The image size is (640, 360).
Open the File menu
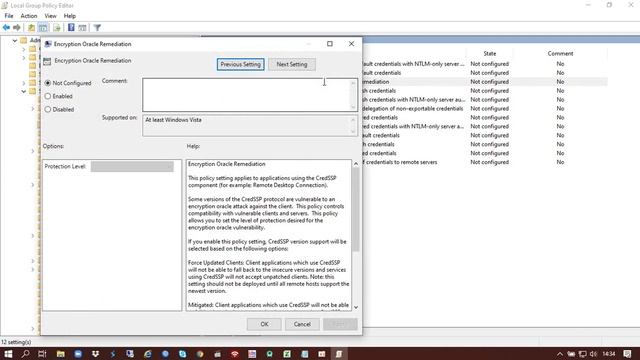click(x=9, y=16)
